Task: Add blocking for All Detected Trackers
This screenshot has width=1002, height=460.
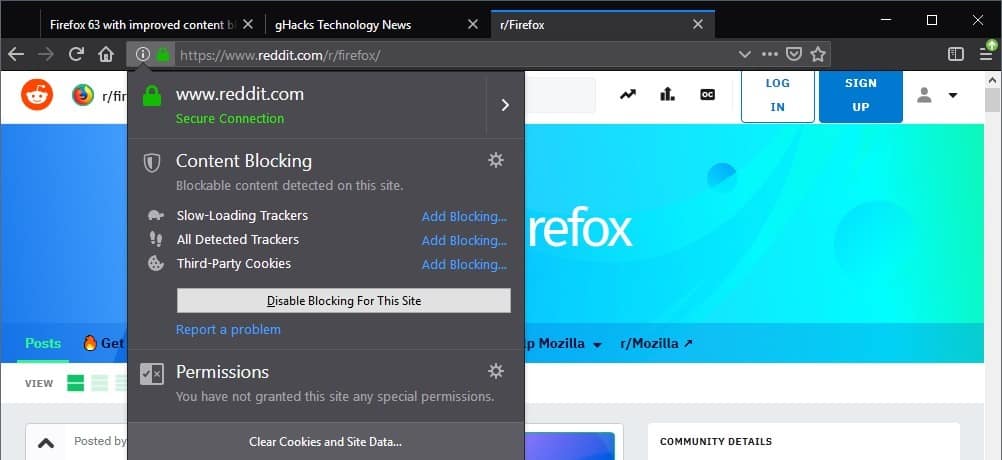Action: 464,241
